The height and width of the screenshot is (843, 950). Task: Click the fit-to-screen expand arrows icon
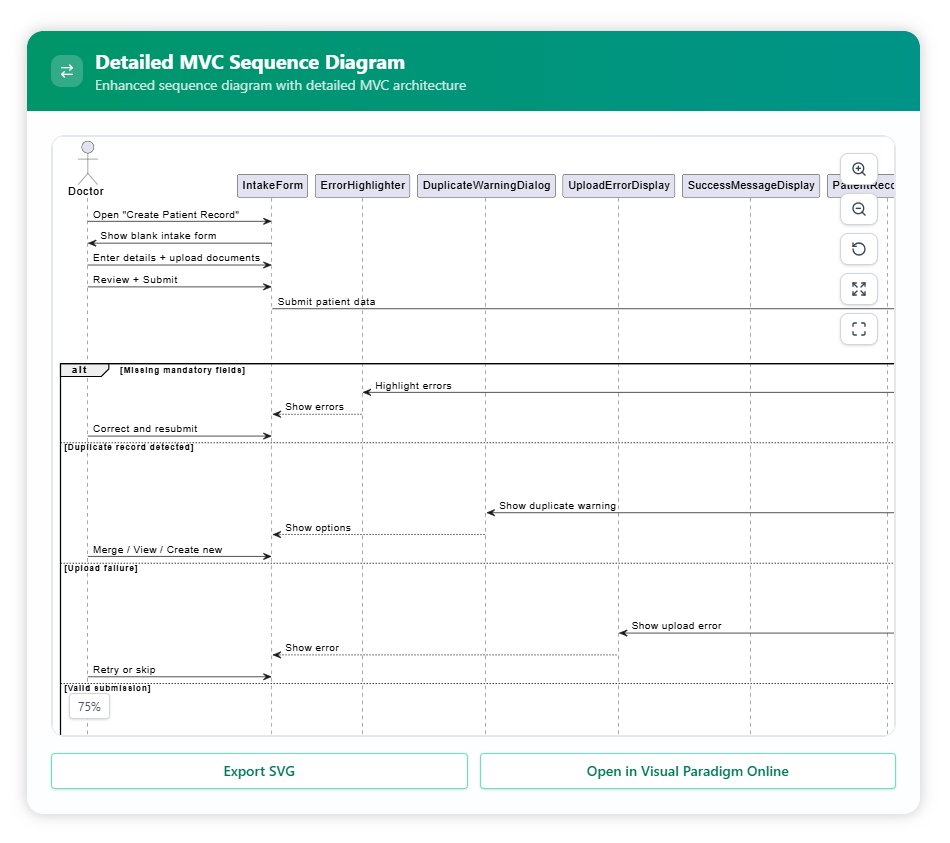(x=858, y=289)
